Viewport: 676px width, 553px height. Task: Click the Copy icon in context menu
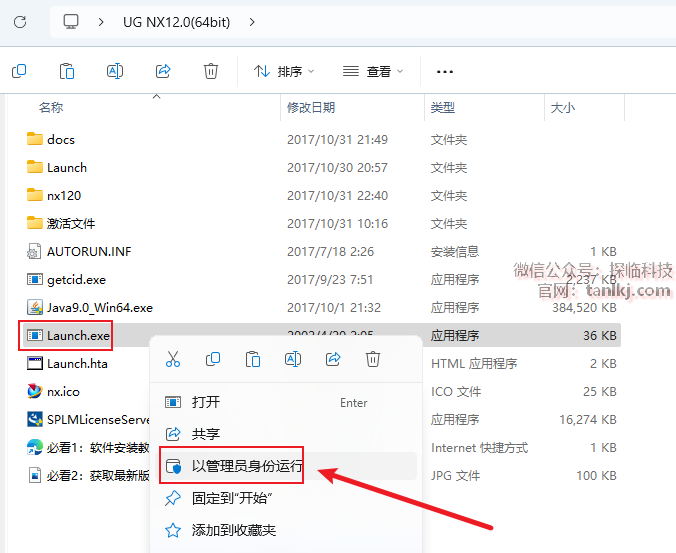[213, 359]
